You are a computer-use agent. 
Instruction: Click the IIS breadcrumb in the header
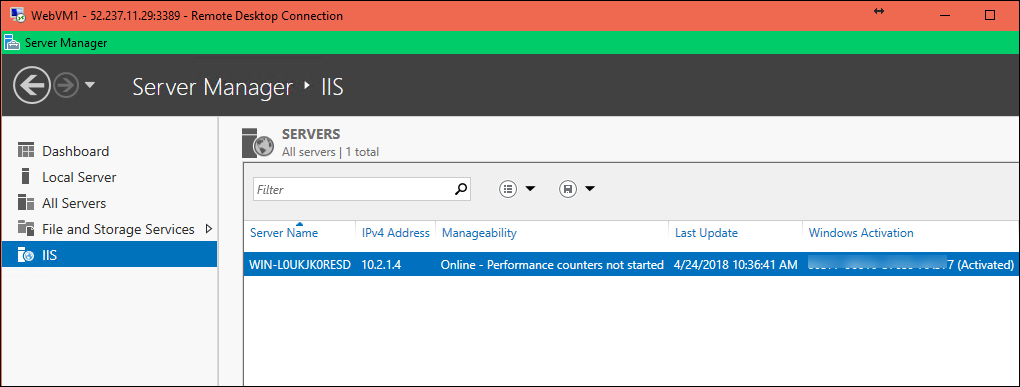[332, 87]
